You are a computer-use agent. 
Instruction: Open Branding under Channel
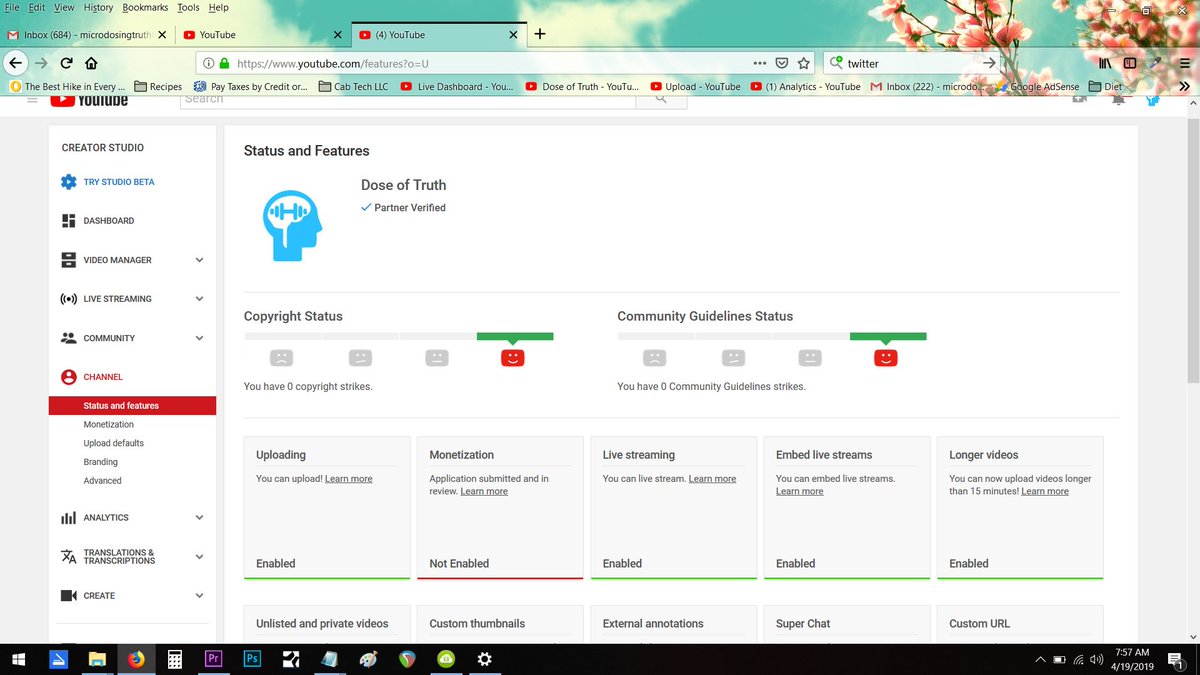tap(100, 462)
